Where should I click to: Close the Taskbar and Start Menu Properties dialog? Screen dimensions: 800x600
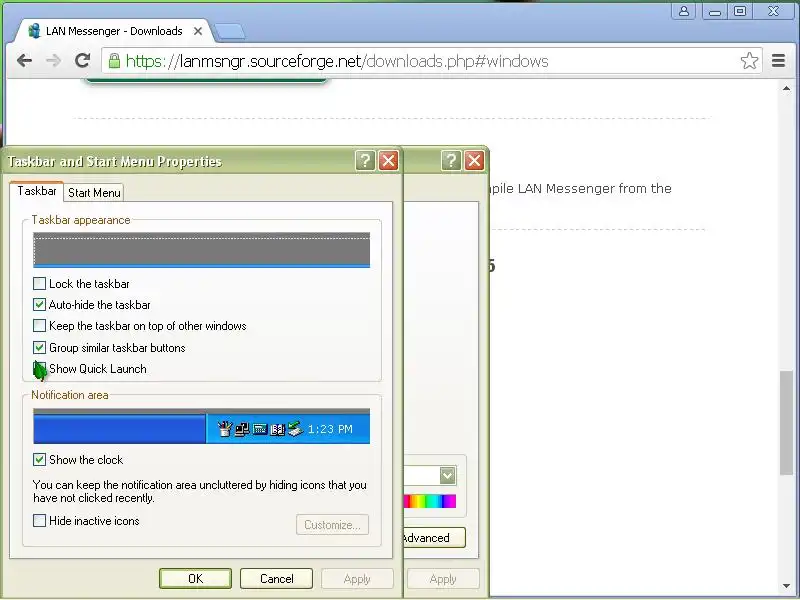(389, 161)
